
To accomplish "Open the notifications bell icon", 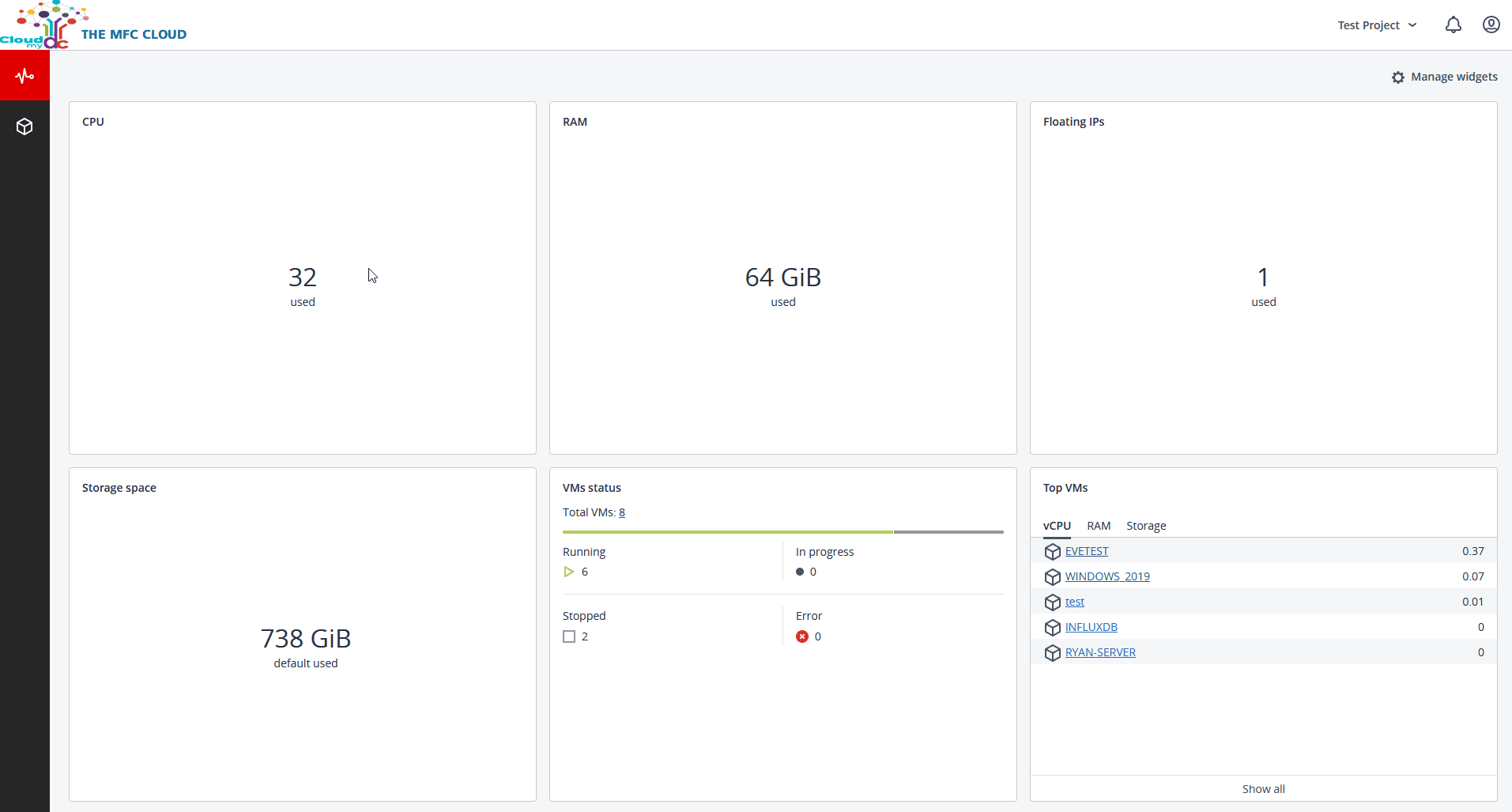I will pyautogui.click(x=1453, y=25).
